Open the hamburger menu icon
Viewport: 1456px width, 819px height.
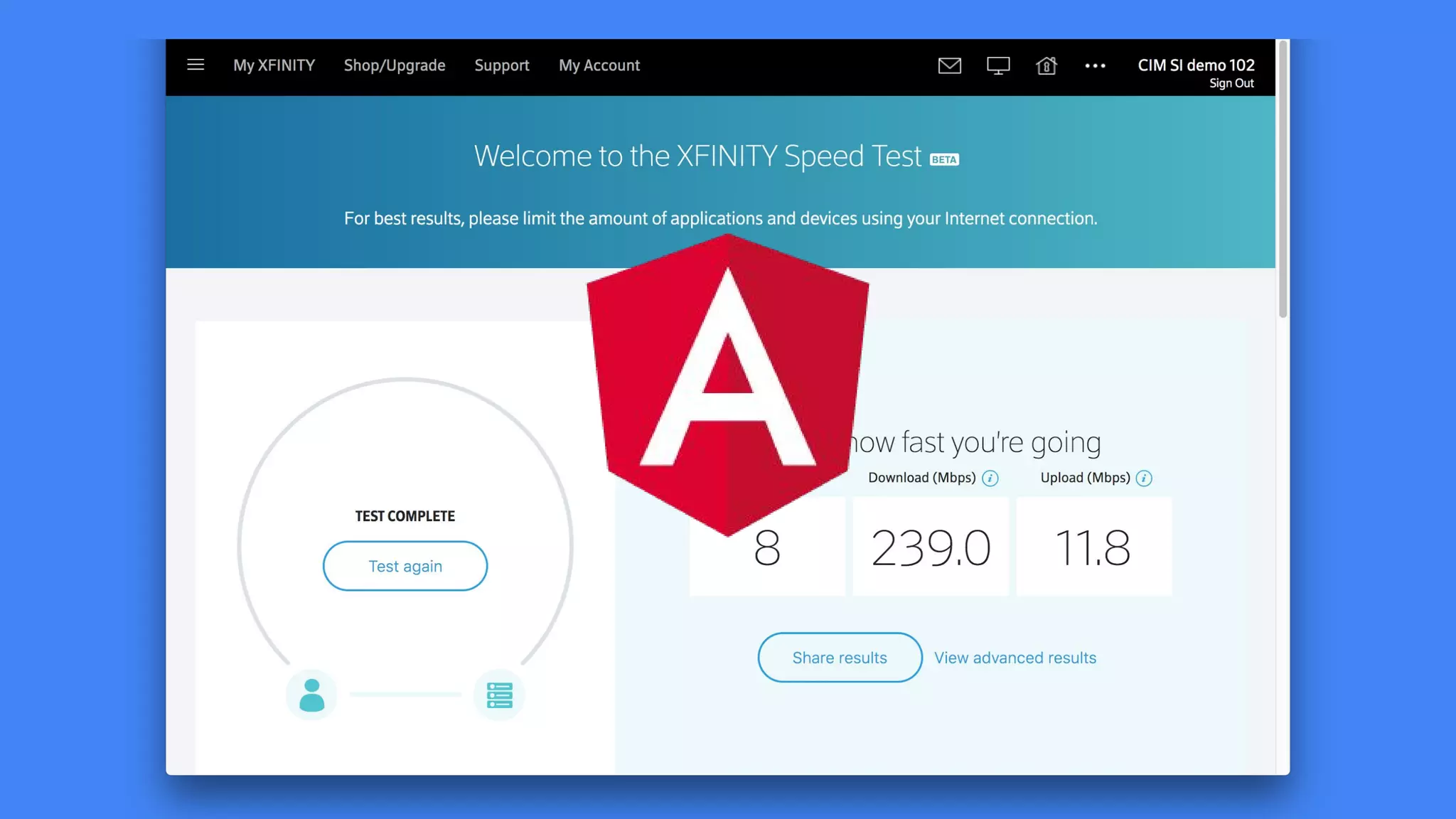coord(196,65)
